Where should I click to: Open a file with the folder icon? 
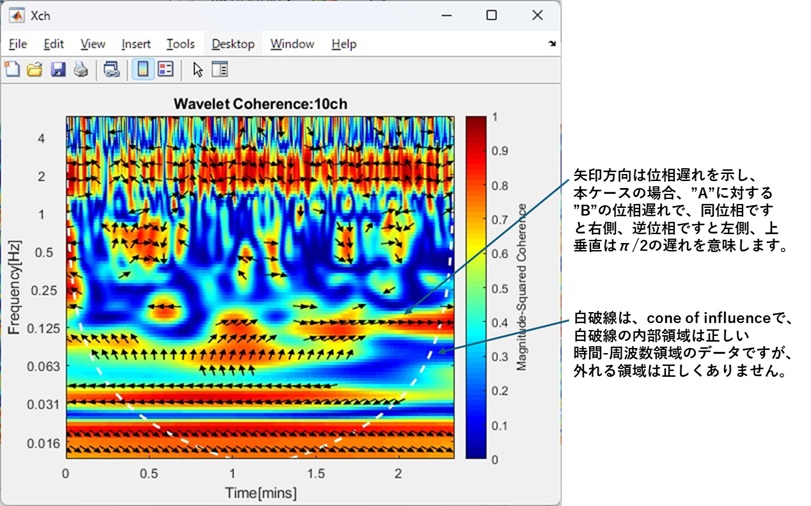tap(35, 70)
